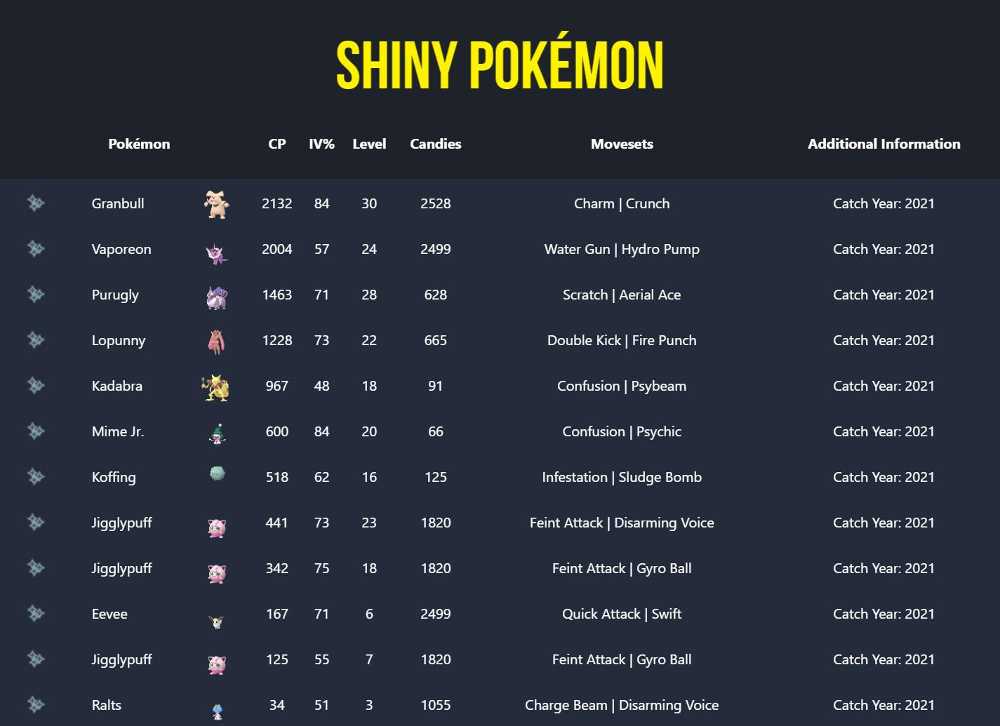The width and height of the screenshot is (1000, 726).
Task: Click the CP column header
Action: [x=277, y=144]
